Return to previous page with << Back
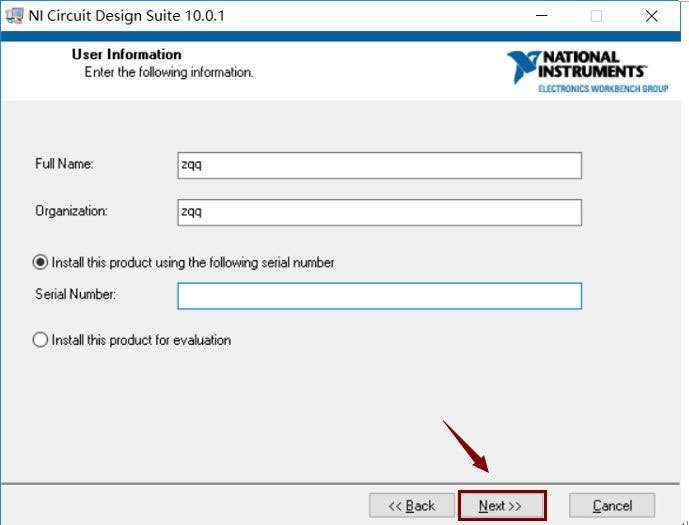The width and height of the screenshot is (689, 525). 412,505
